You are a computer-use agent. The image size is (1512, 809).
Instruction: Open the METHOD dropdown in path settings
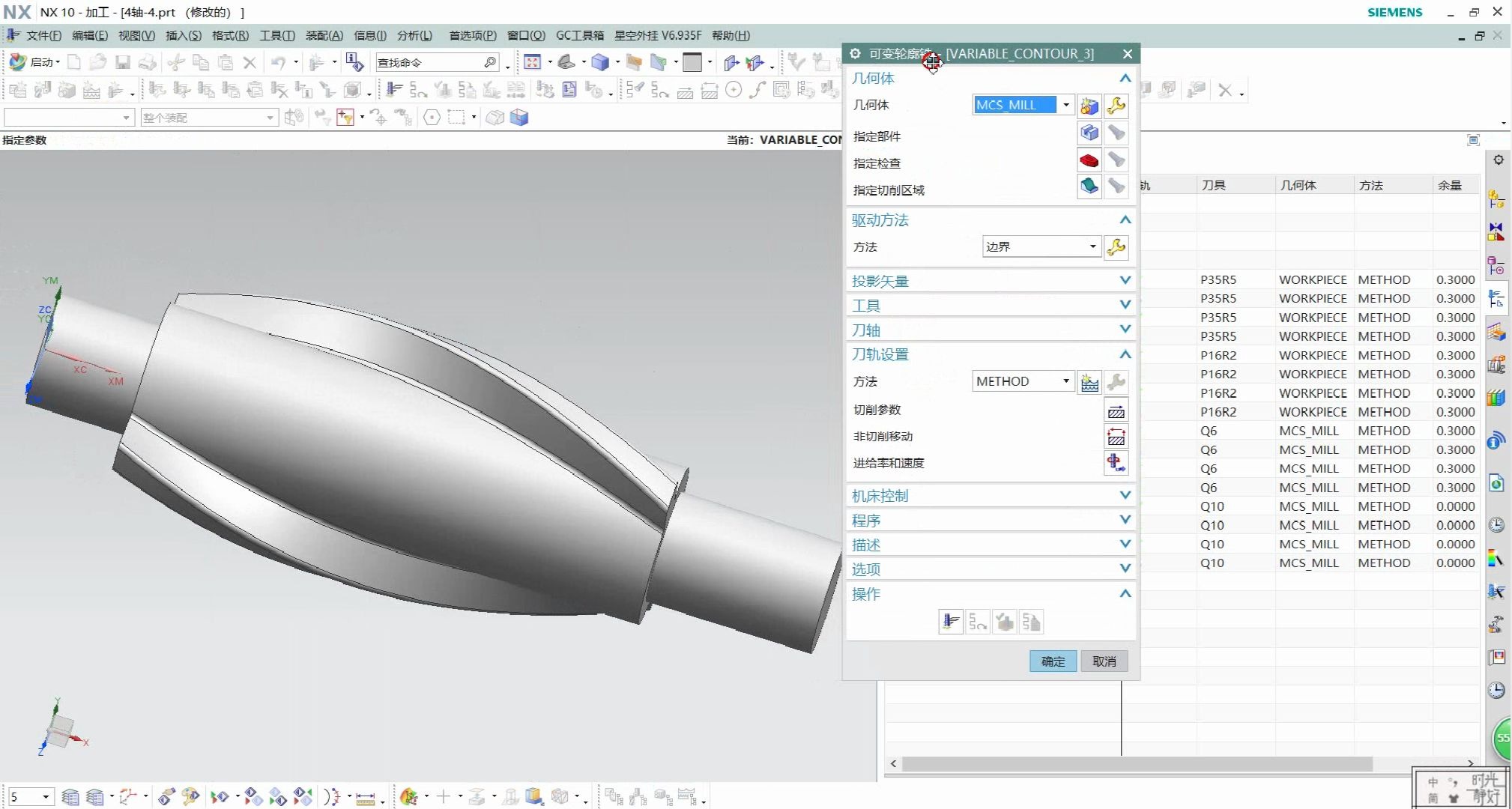1065,381
